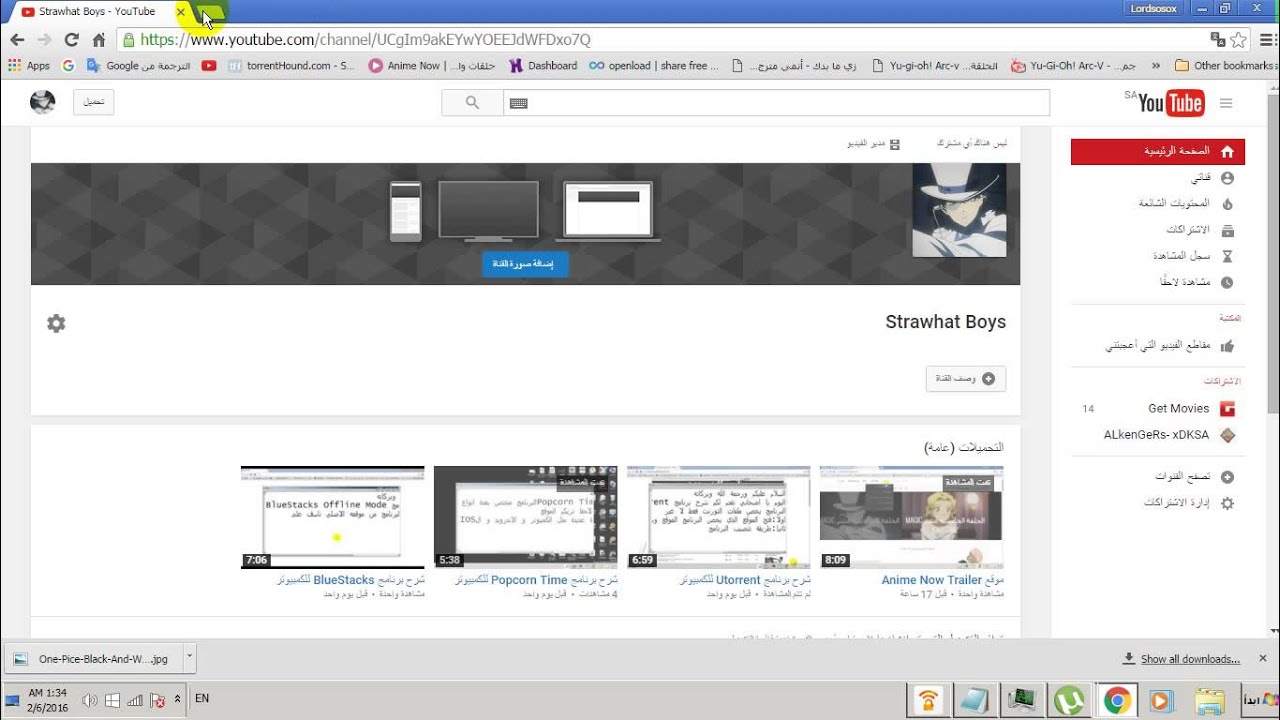Open the YouTube guide menu icon
This screenshot has width=1280, height=720.
pyautogui.click(x=1226, y=103)
